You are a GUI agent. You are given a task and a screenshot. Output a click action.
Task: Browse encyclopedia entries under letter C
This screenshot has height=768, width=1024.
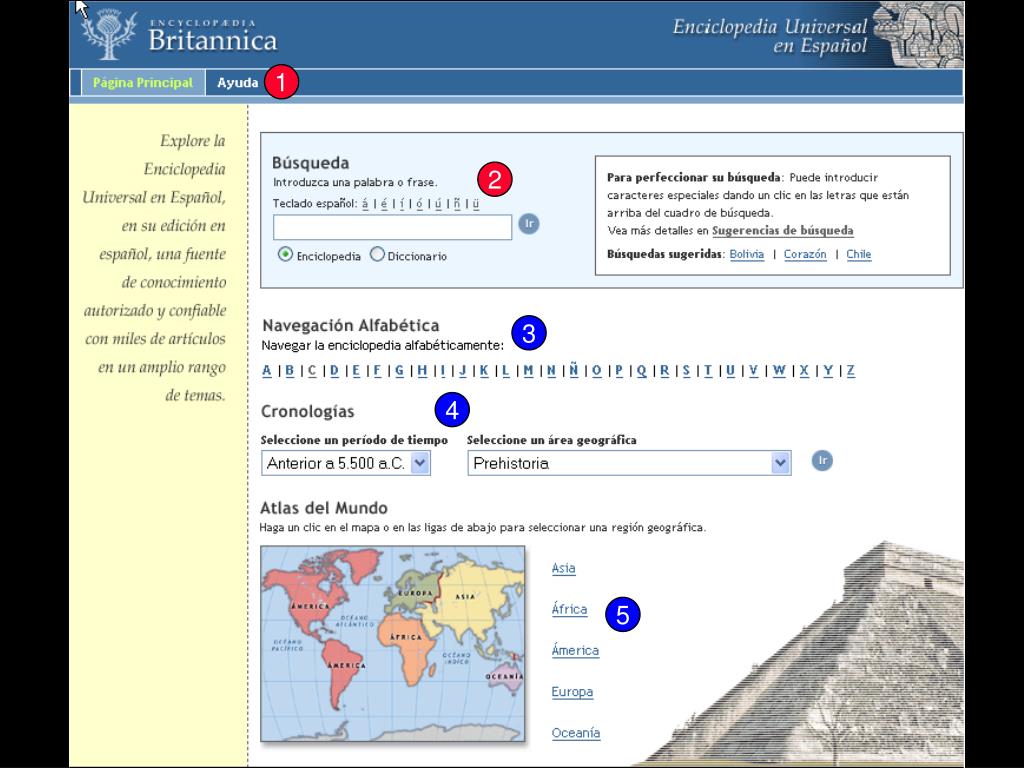pyautogui.click(x=312, y=371)
